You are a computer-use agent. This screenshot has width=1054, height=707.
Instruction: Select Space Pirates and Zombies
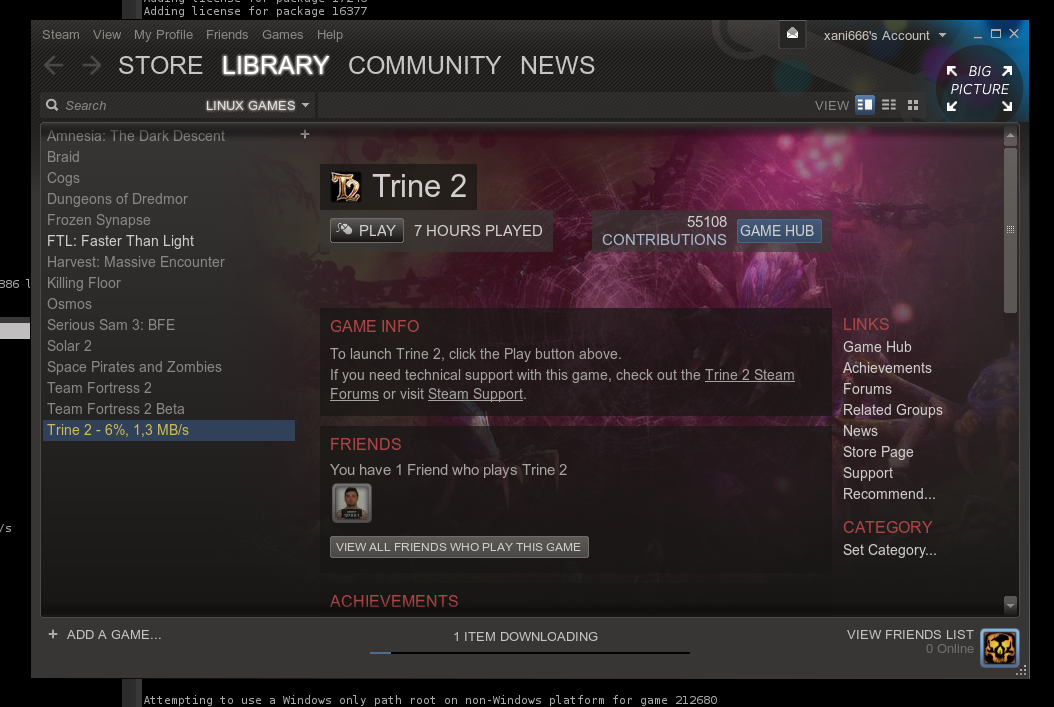coord(168,367)
